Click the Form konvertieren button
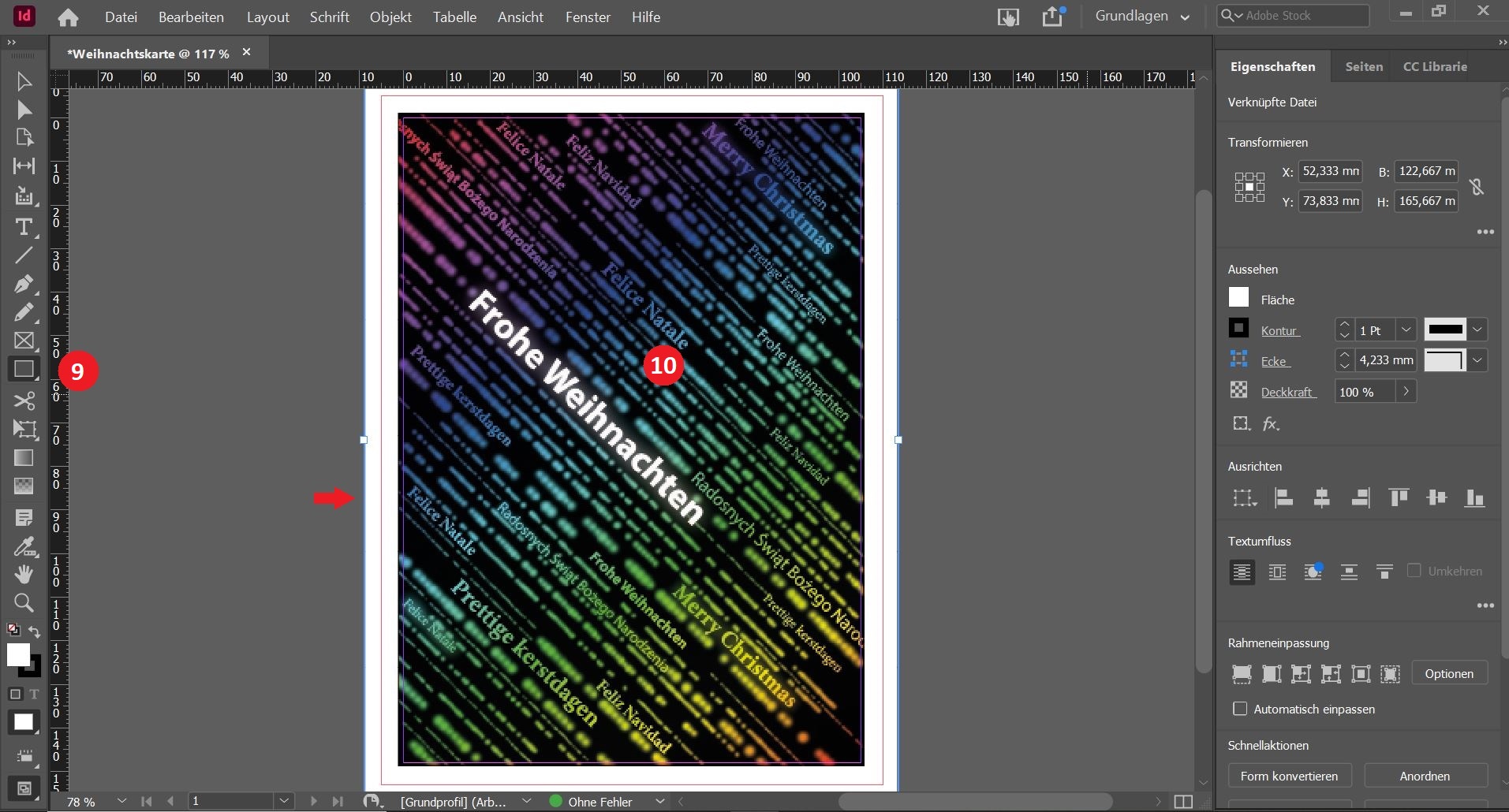The image size is (1509, 812). coord(1289,776)
